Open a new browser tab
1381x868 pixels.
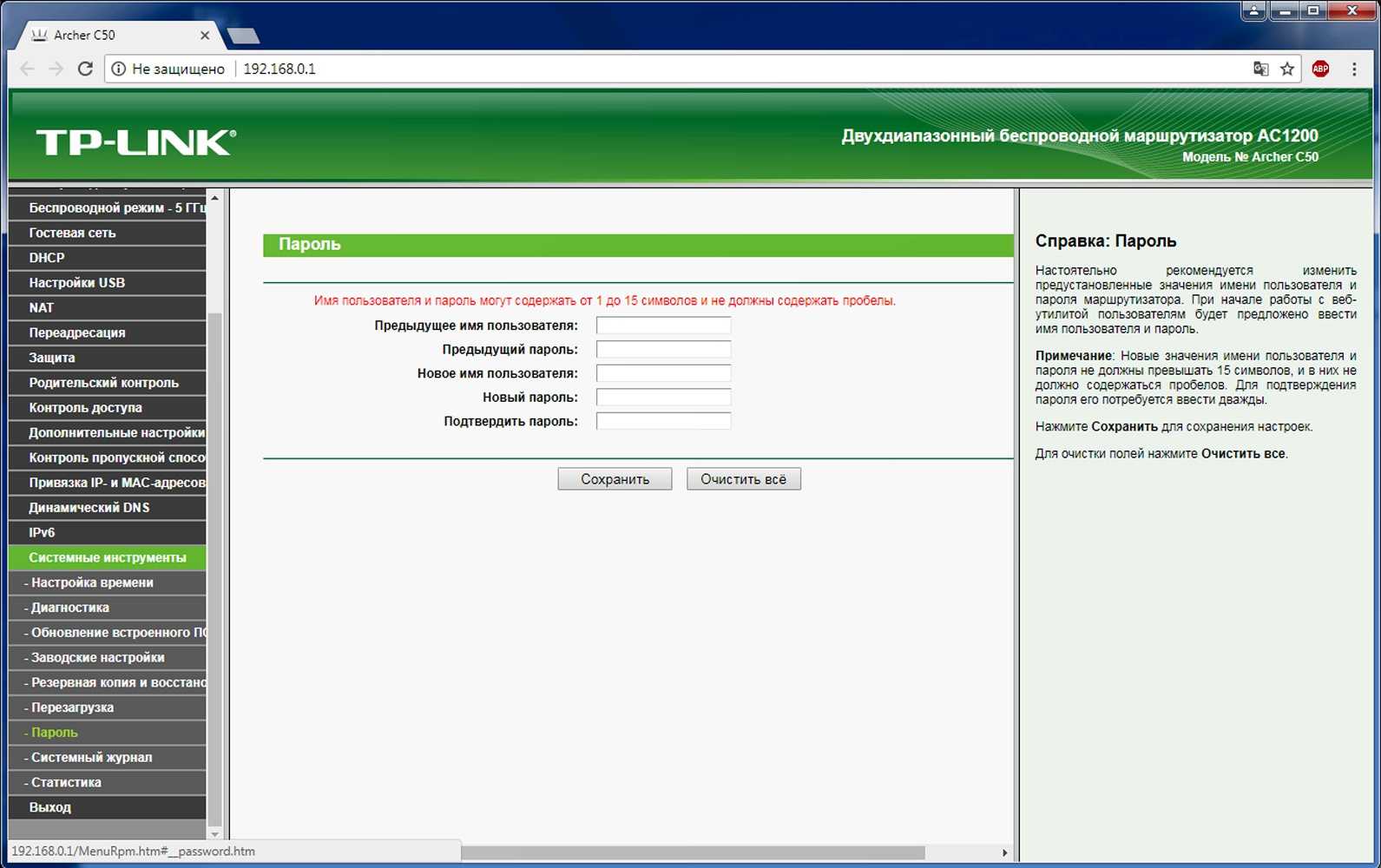pyautogui.click(x=243, y=36)
